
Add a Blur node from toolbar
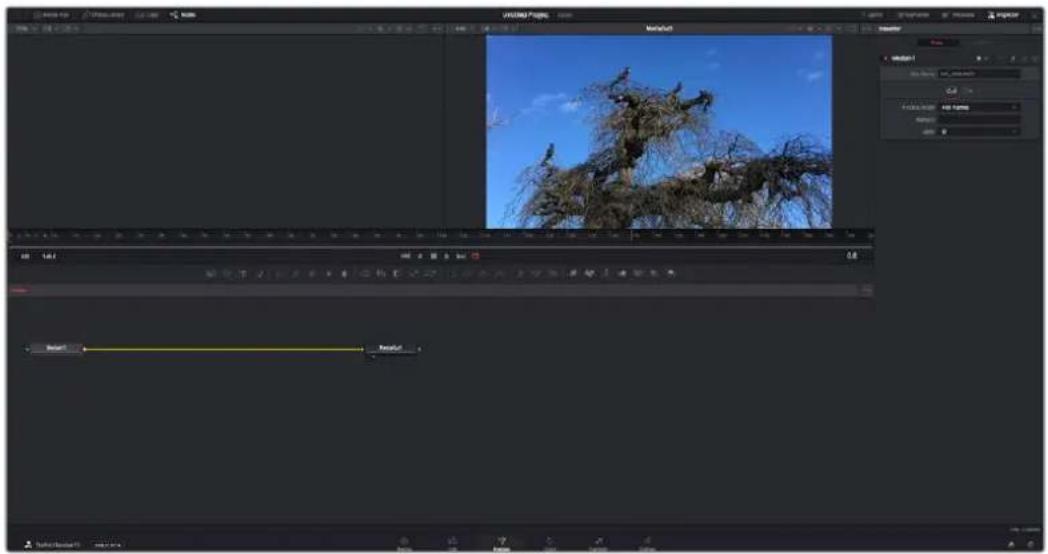pos(344,273)
